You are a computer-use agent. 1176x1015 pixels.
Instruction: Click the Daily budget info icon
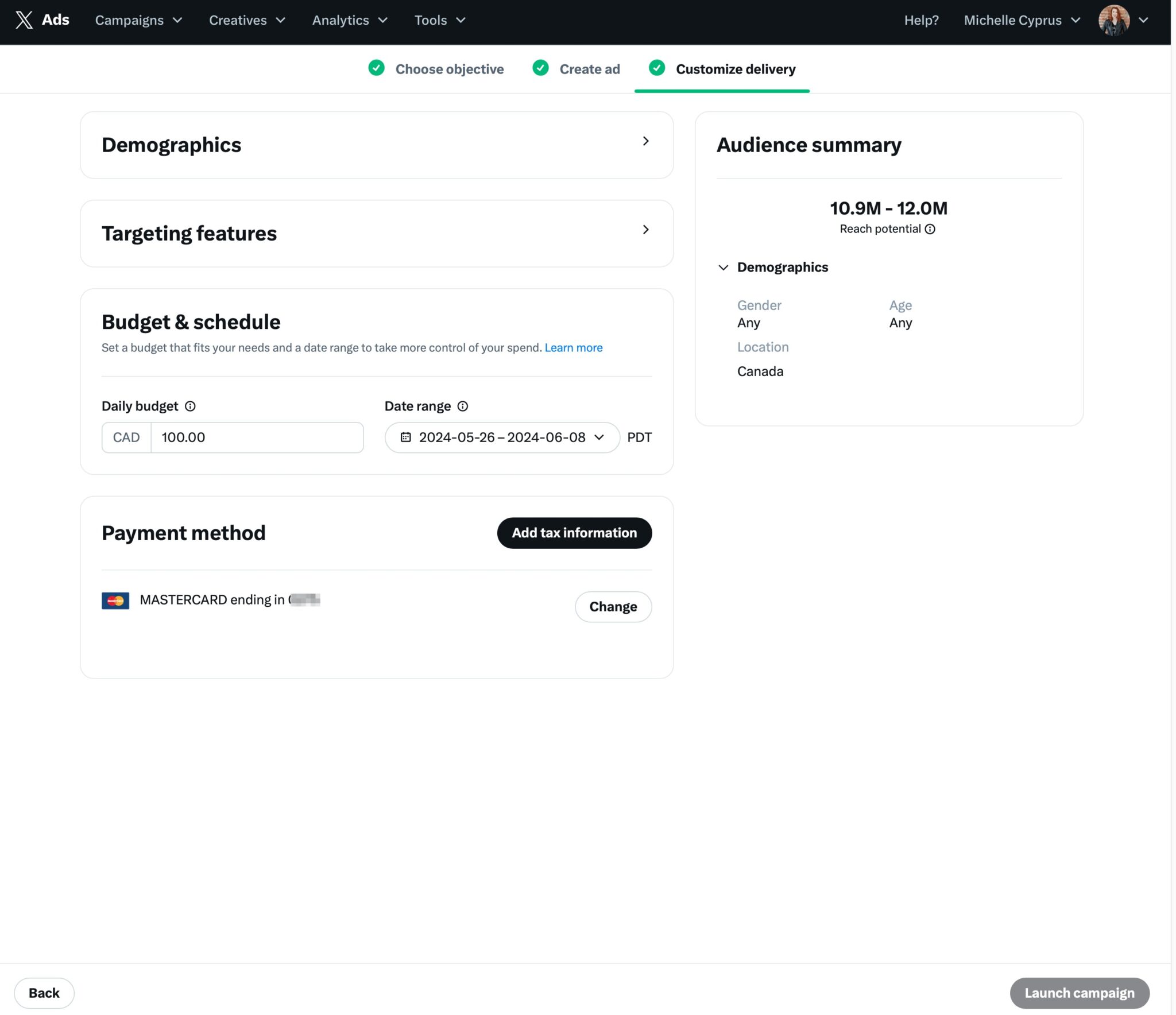(x=191, y=406)
